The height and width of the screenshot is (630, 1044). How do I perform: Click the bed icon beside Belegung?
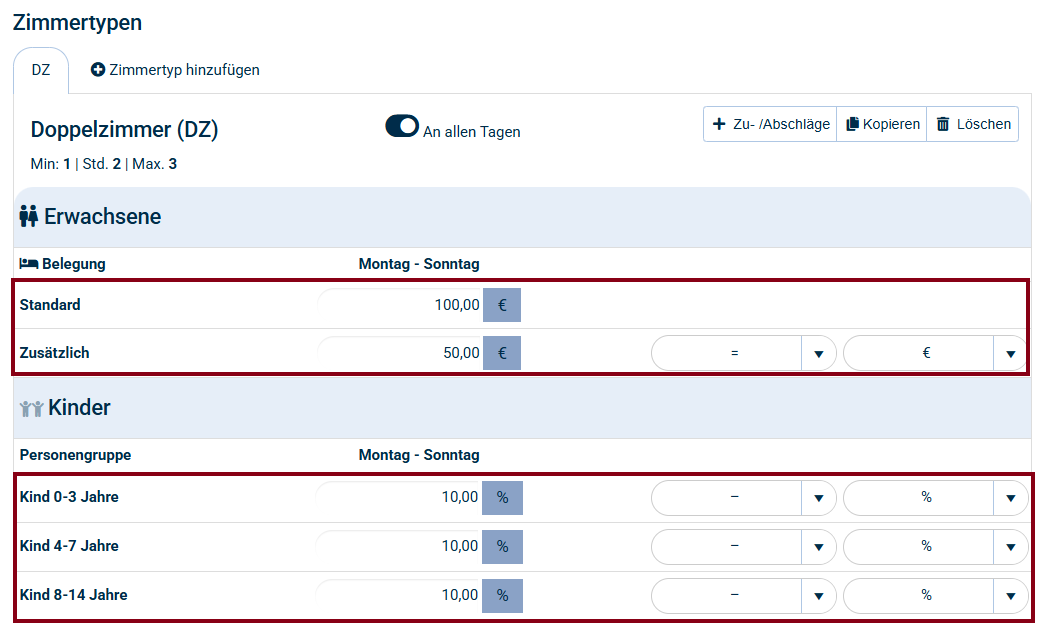(x=28, y=264)
